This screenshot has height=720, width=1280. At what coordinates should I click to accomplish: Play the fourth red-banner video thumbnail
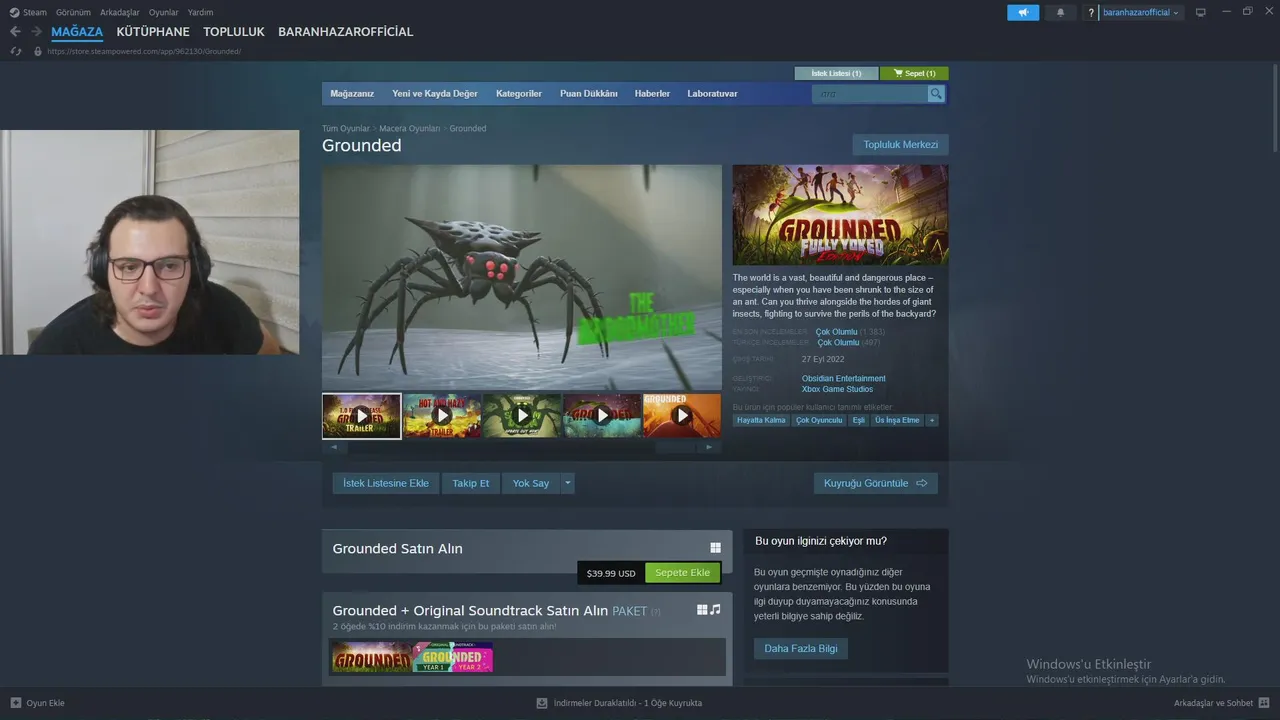[602, 416]
